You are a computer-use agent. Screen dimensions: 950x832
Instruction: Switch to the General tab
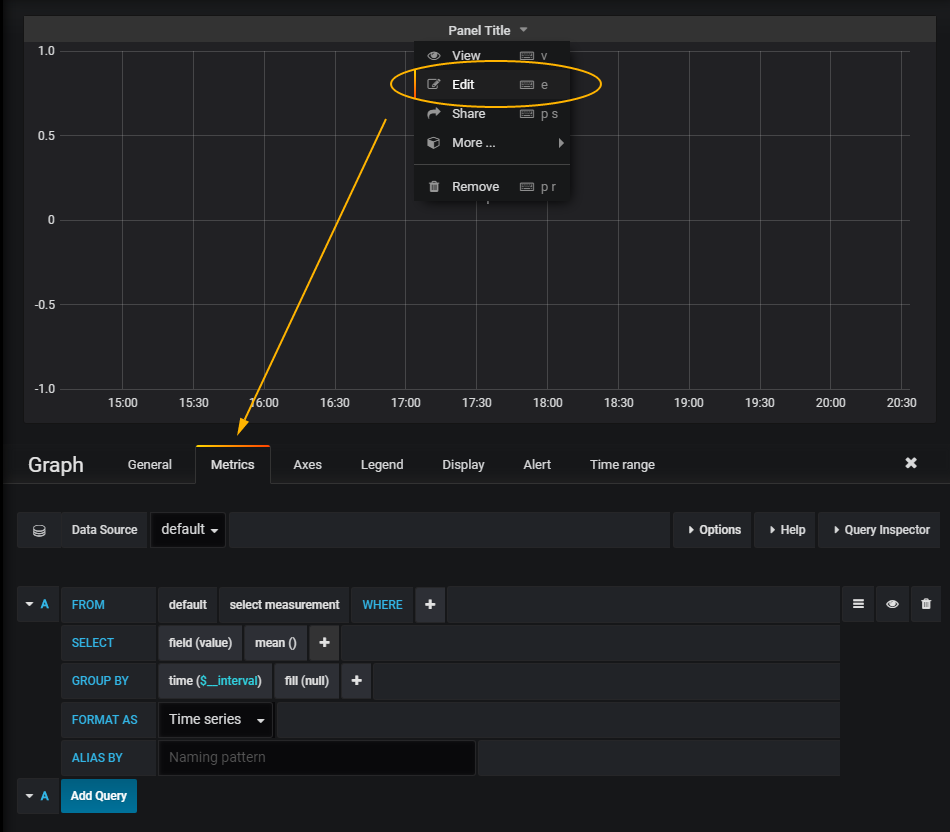click(x=150, y=465)
